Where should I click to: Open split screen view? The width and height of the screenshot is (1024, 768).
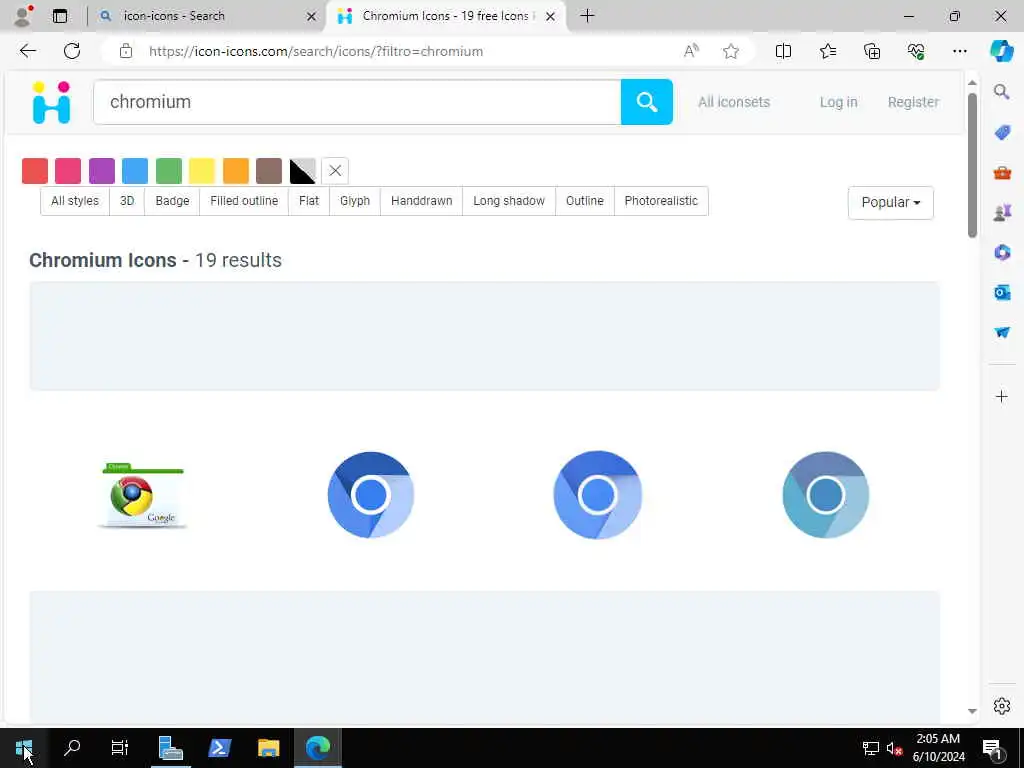coord(783,51)
